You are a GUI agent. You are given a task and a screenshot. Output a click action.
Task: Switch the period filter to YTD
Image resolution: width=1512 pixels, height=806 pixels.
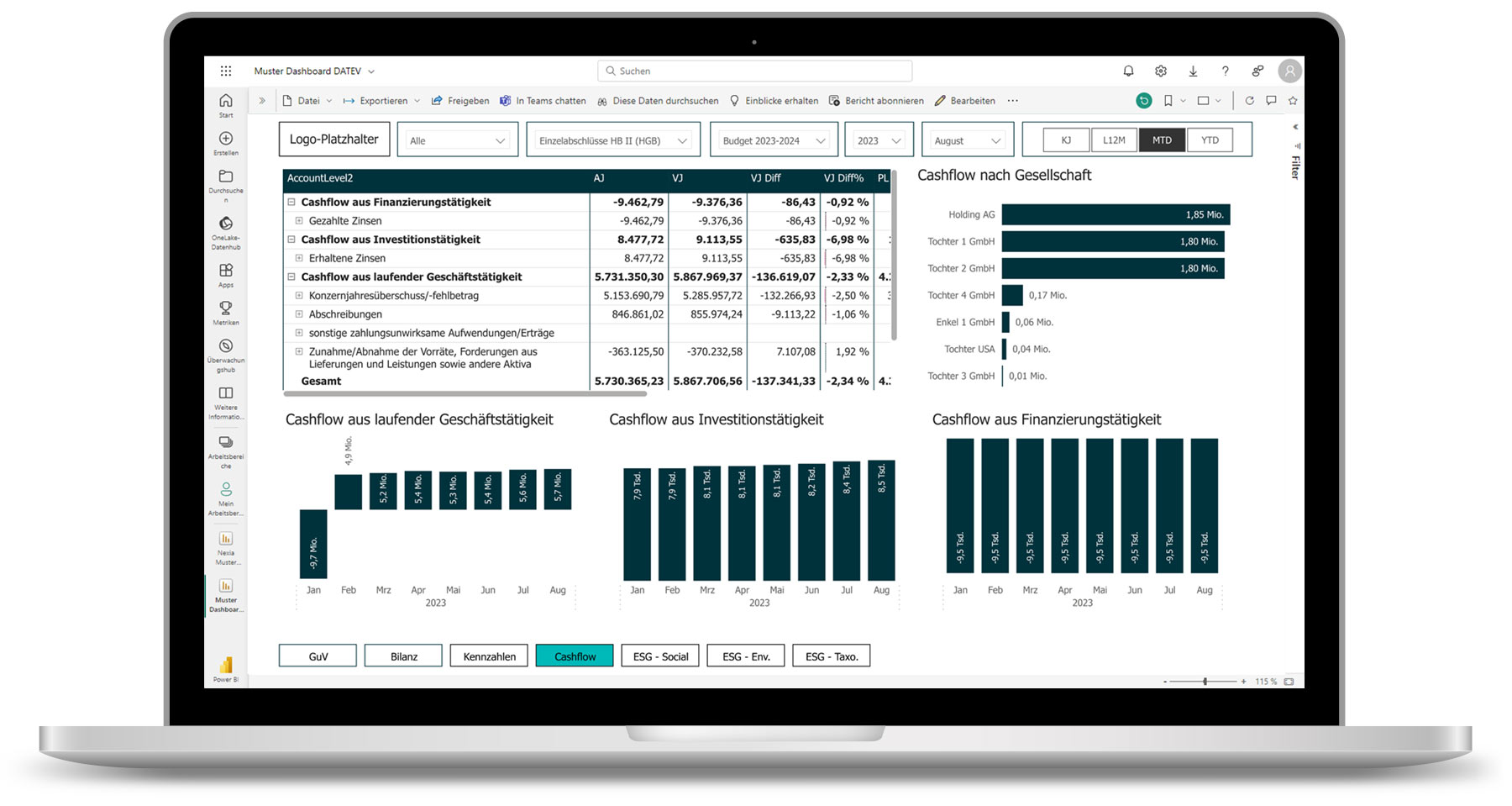point(1210,140)
